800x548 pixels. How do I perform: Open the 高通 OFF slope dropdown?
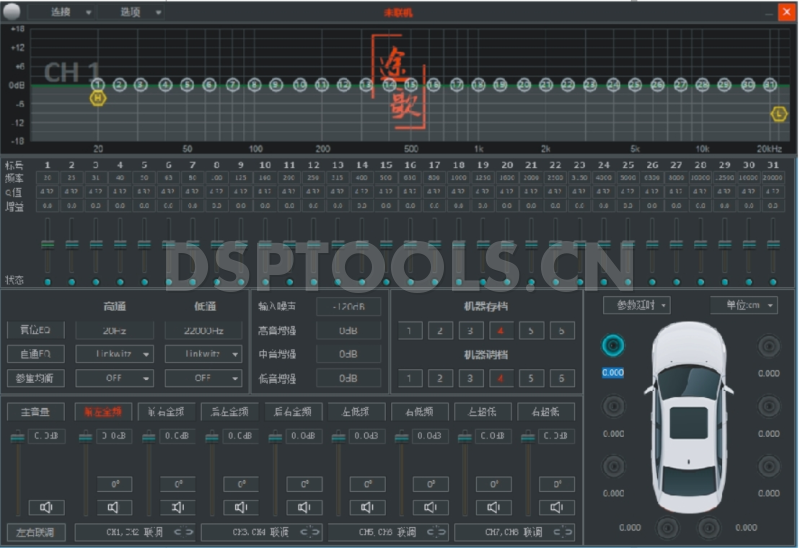click(x=114, y=378)
